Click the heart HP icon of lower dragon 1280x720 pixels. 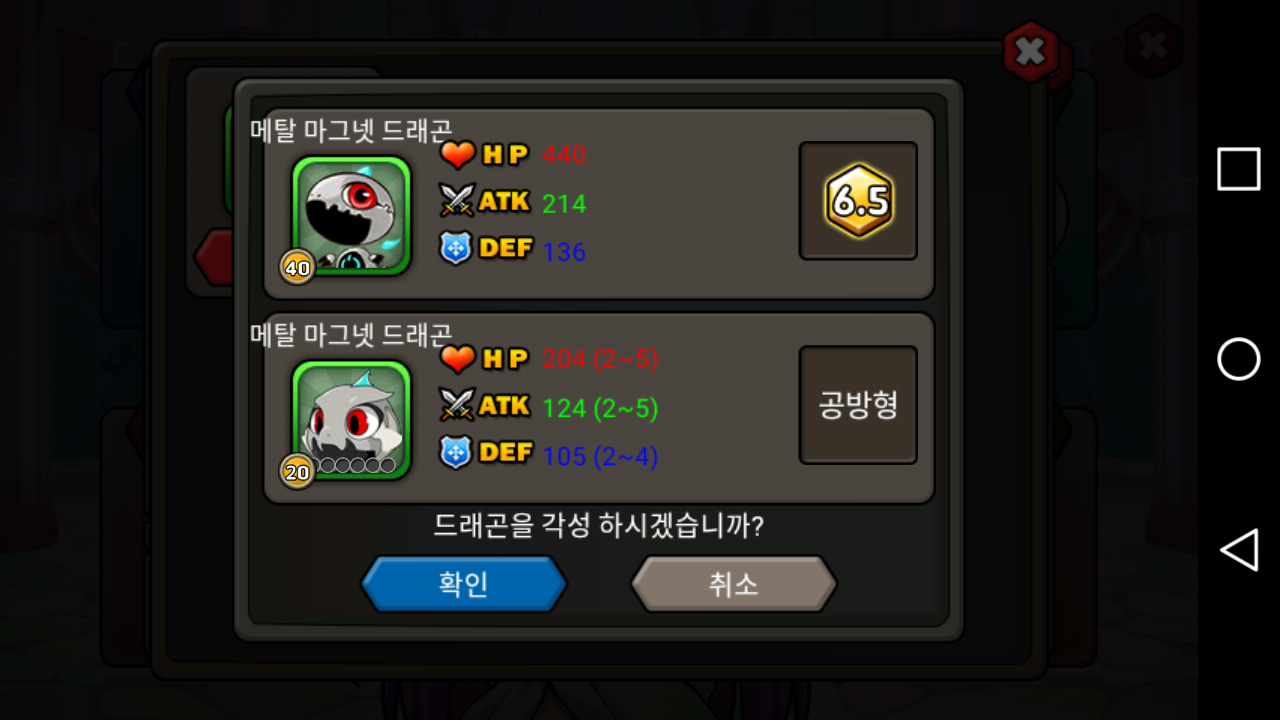(458, 359)
